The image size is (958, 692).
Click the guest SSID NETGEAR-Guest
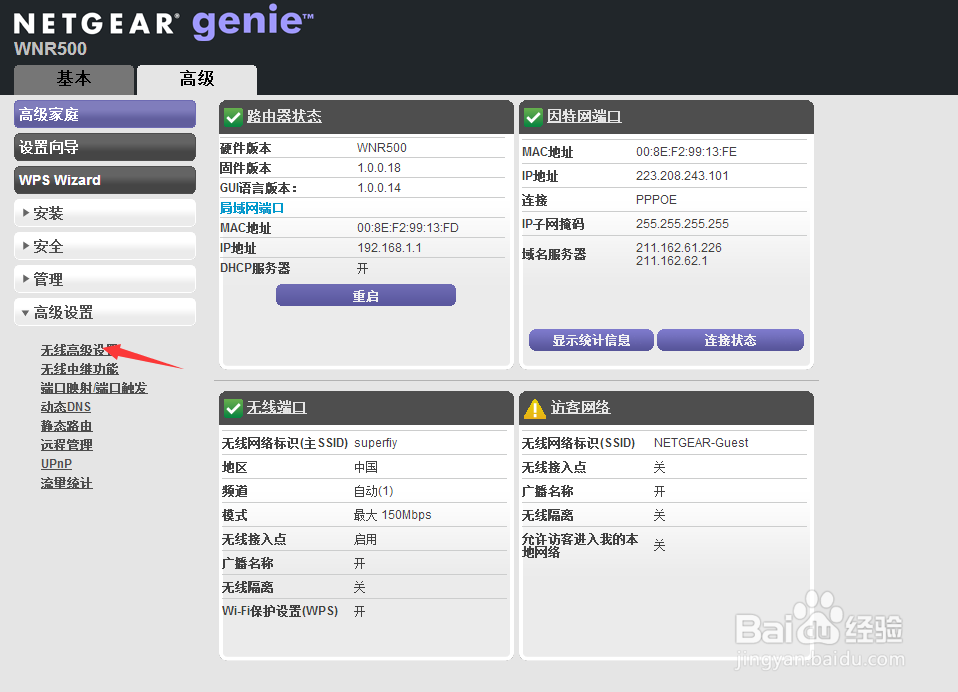coord(701,443)
